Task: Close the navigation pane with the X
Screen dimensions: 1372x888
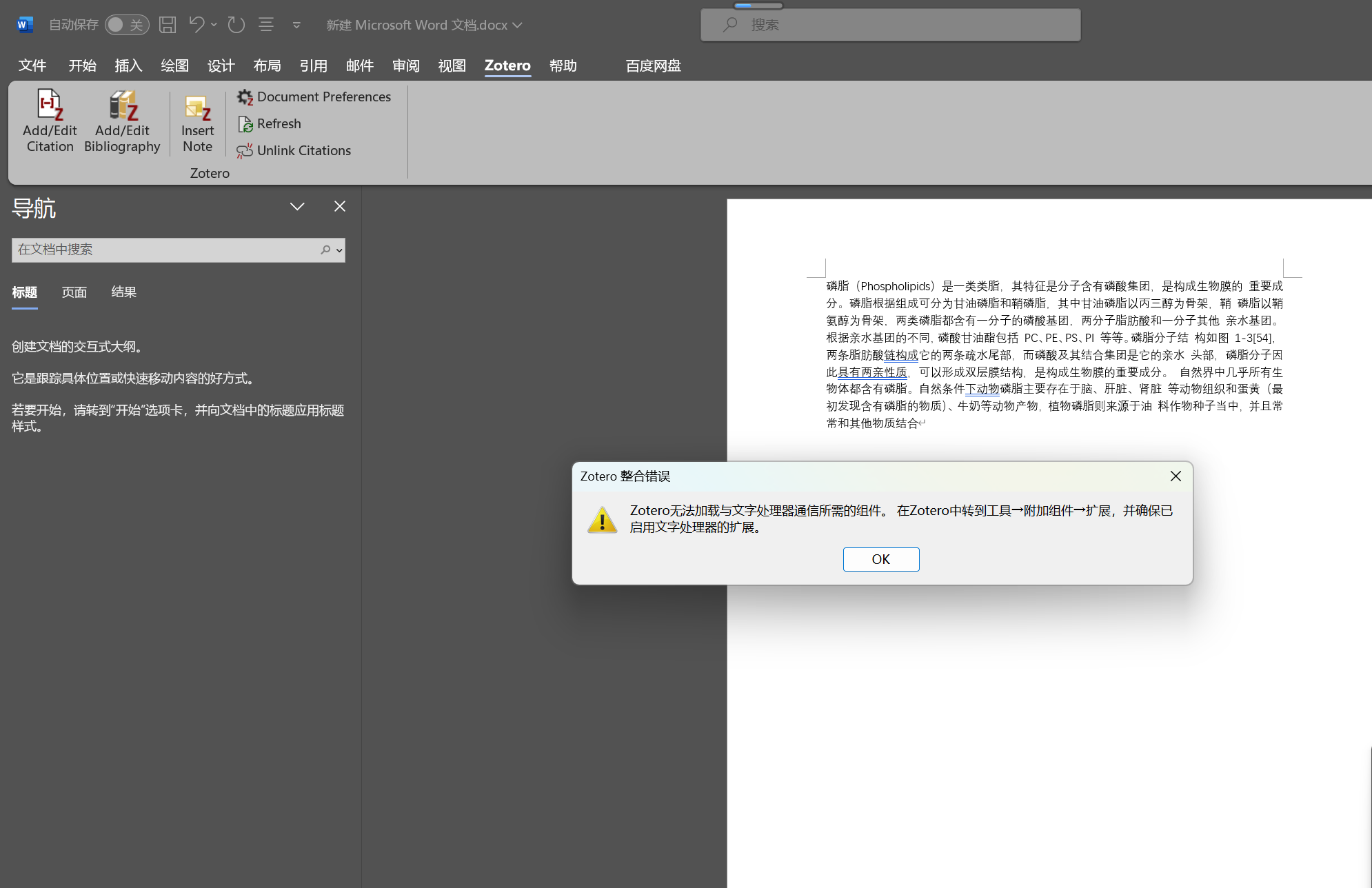Action: (339, 207)
